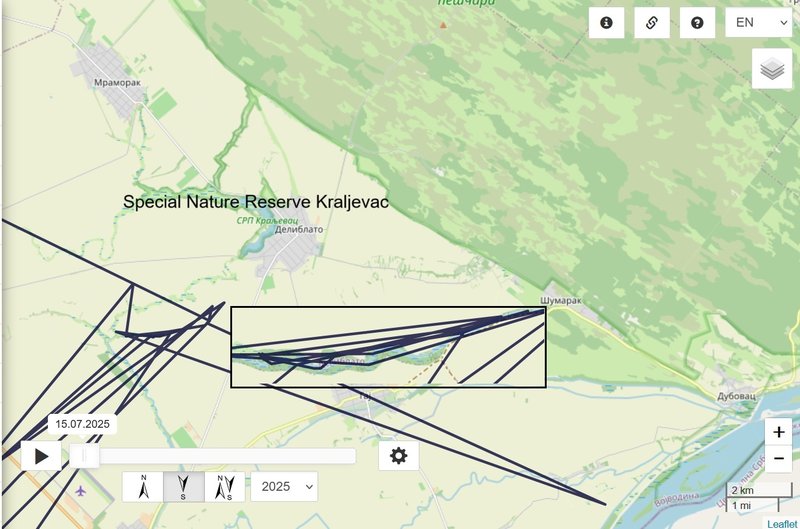
Task: Click the timeline slider handle
Action: coord(84,456)
